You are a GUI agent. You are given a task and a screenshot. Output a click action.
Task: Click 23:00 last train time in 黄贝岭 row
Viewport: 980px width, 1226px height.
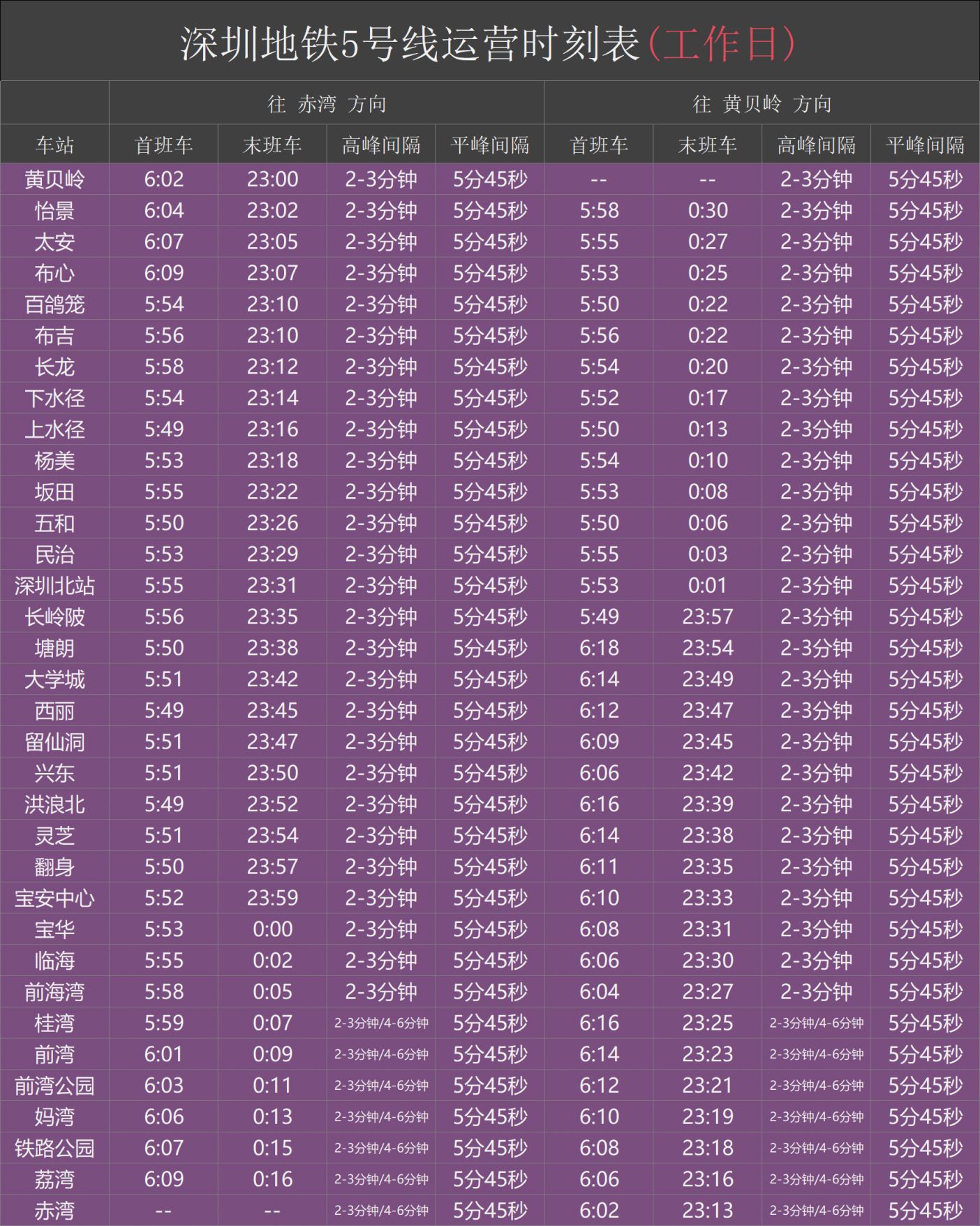pos(272,179)
